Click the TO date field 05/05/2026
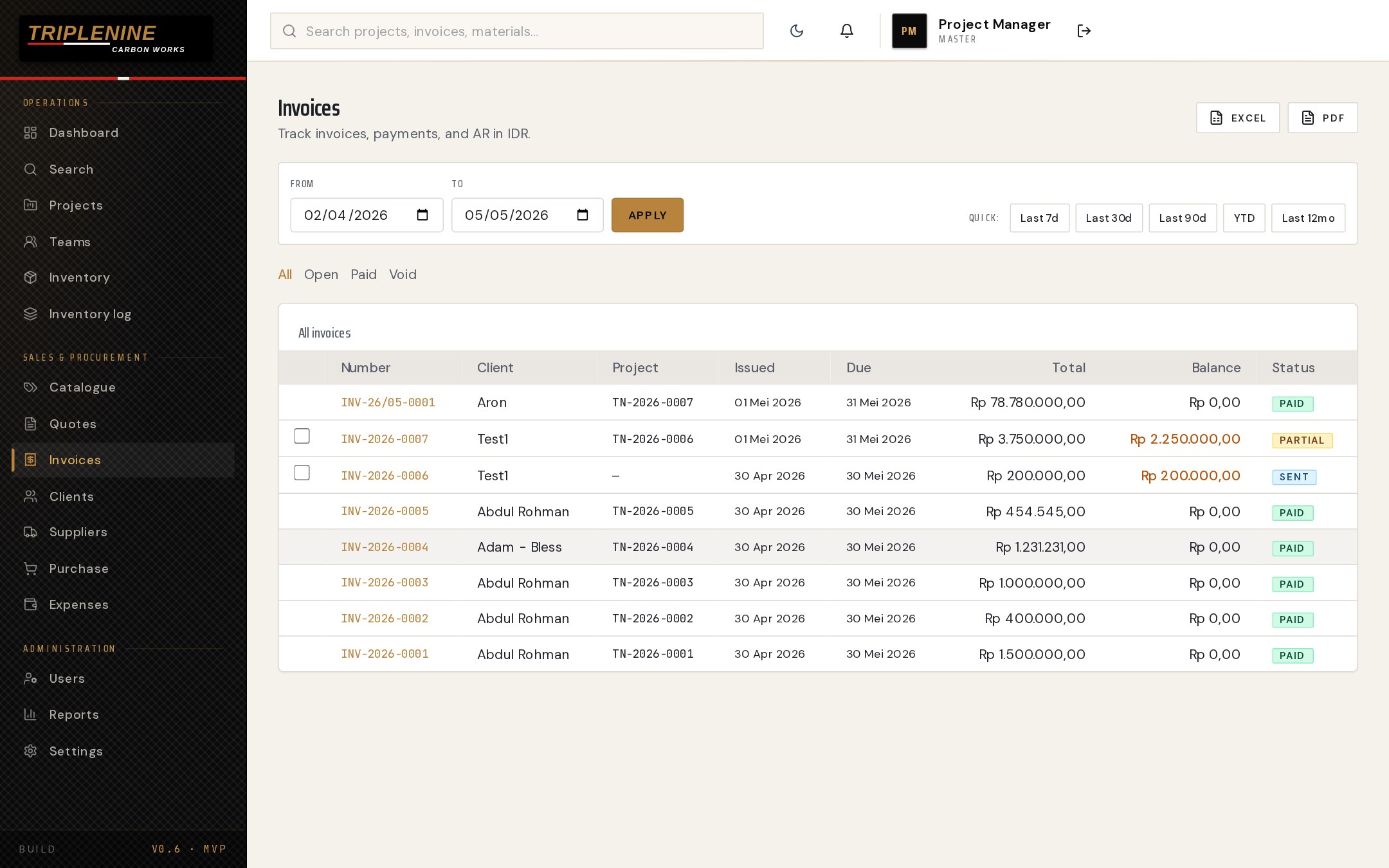 click(x=527, y=215)
